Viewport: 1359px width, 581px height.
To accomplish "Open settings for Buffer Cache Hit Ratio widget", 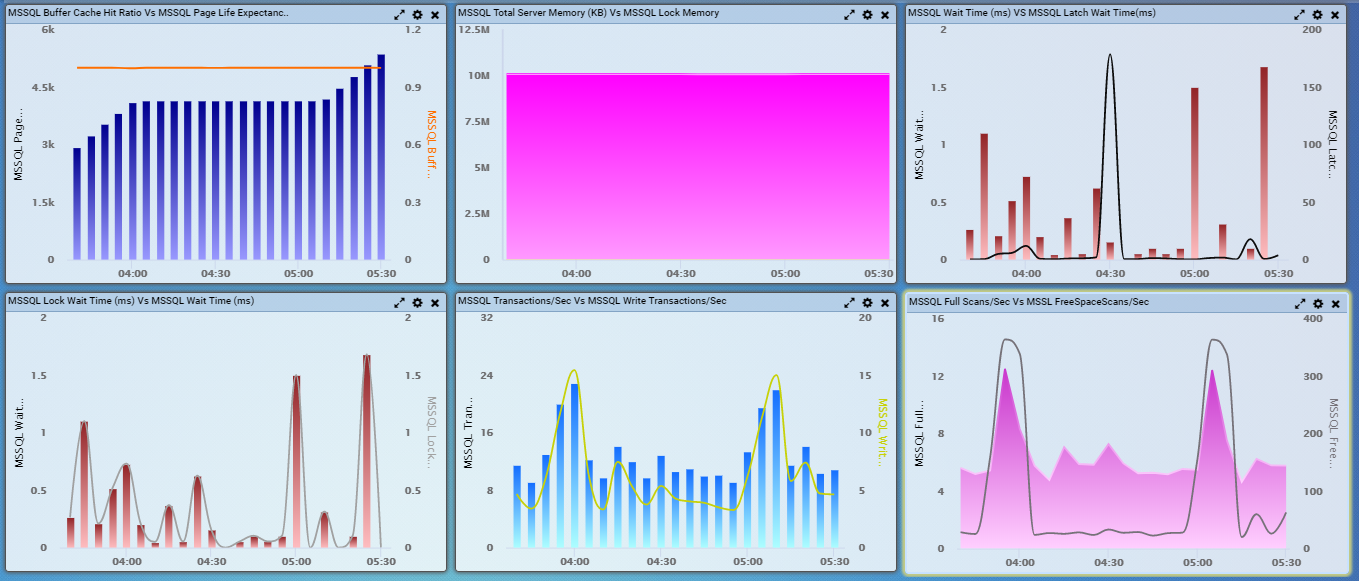I will pos(417,15).
